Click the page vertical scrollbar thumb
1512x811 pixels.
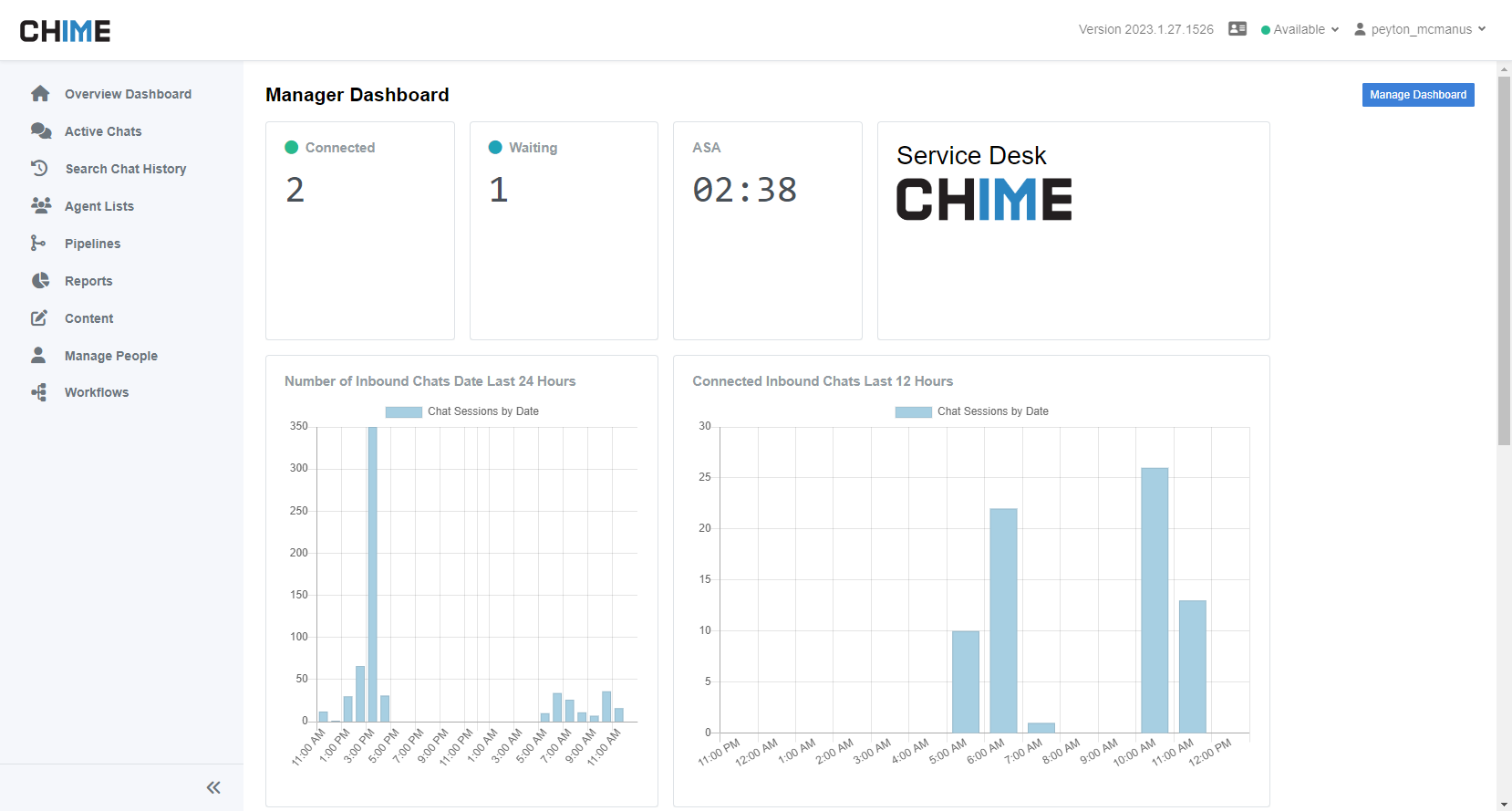pyautogui.click(x=1504, y=260)
